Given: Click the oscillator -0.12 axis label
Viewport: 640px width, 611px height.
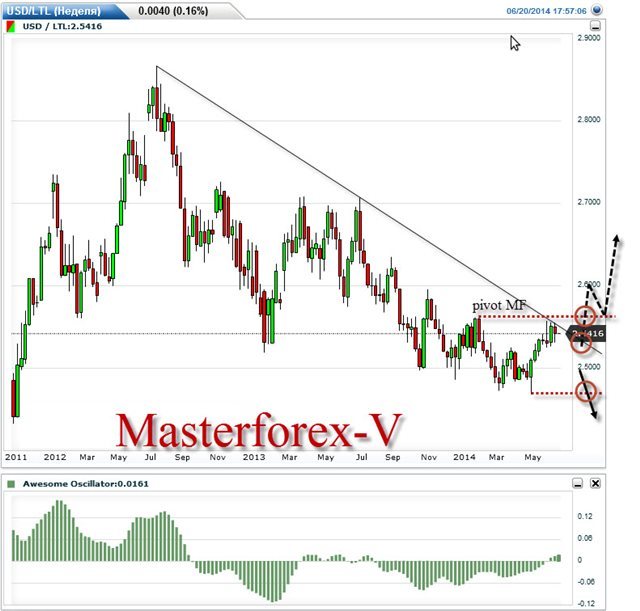Looking at the screenshot, I should (585, 604).
